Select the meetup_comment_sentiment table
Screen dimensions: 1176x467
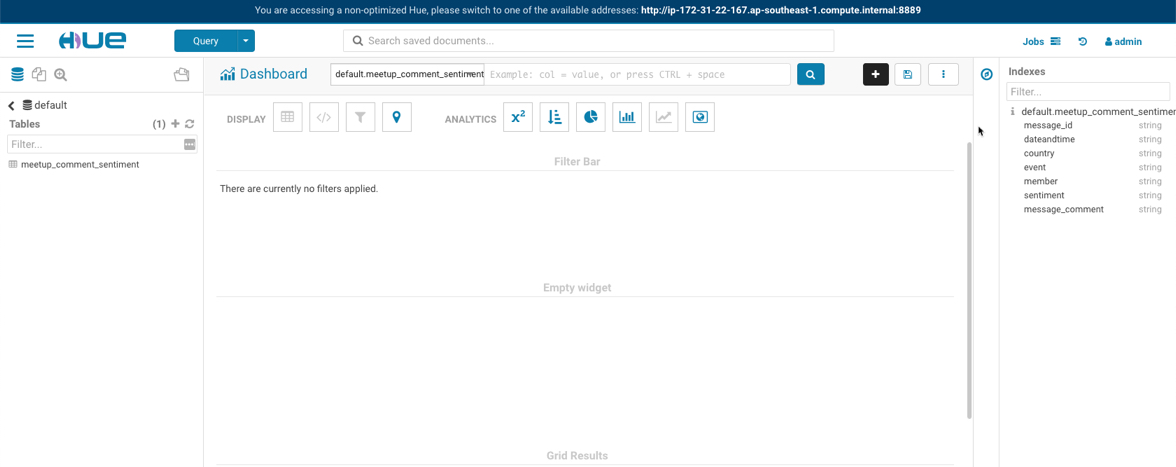[80, 164]
